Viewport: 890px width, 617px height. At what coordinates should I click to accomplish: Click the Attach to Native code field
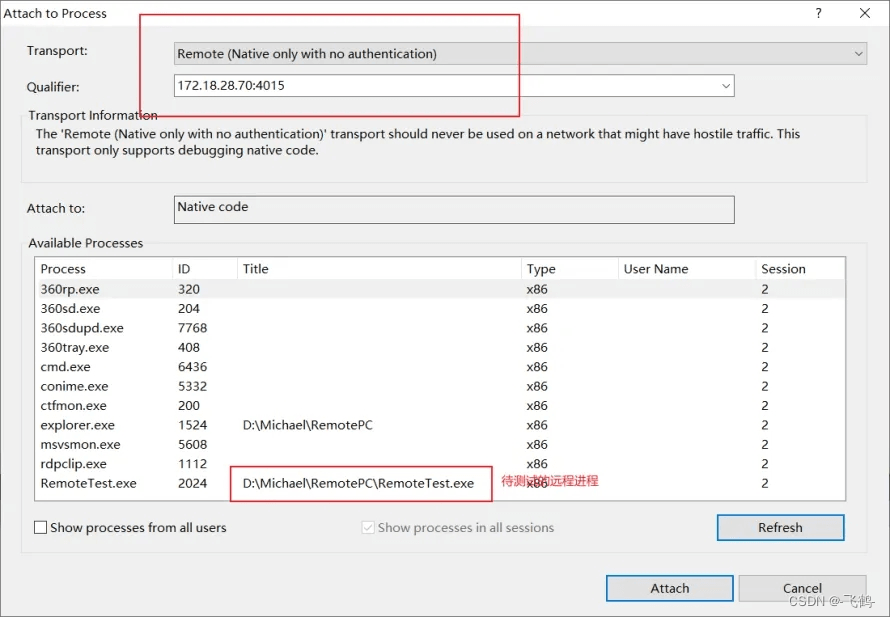454,209
